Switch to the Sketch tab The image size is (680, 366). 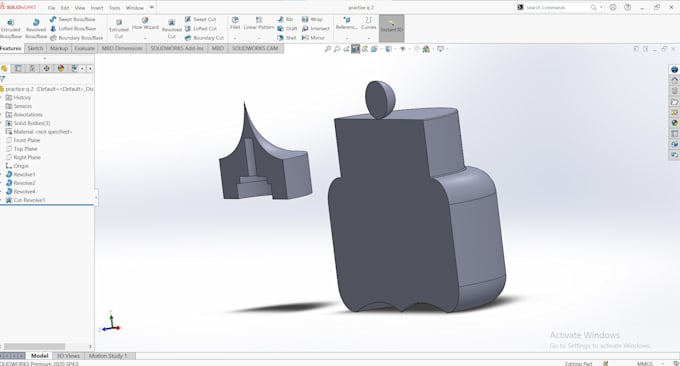click(x=35, y=48)
